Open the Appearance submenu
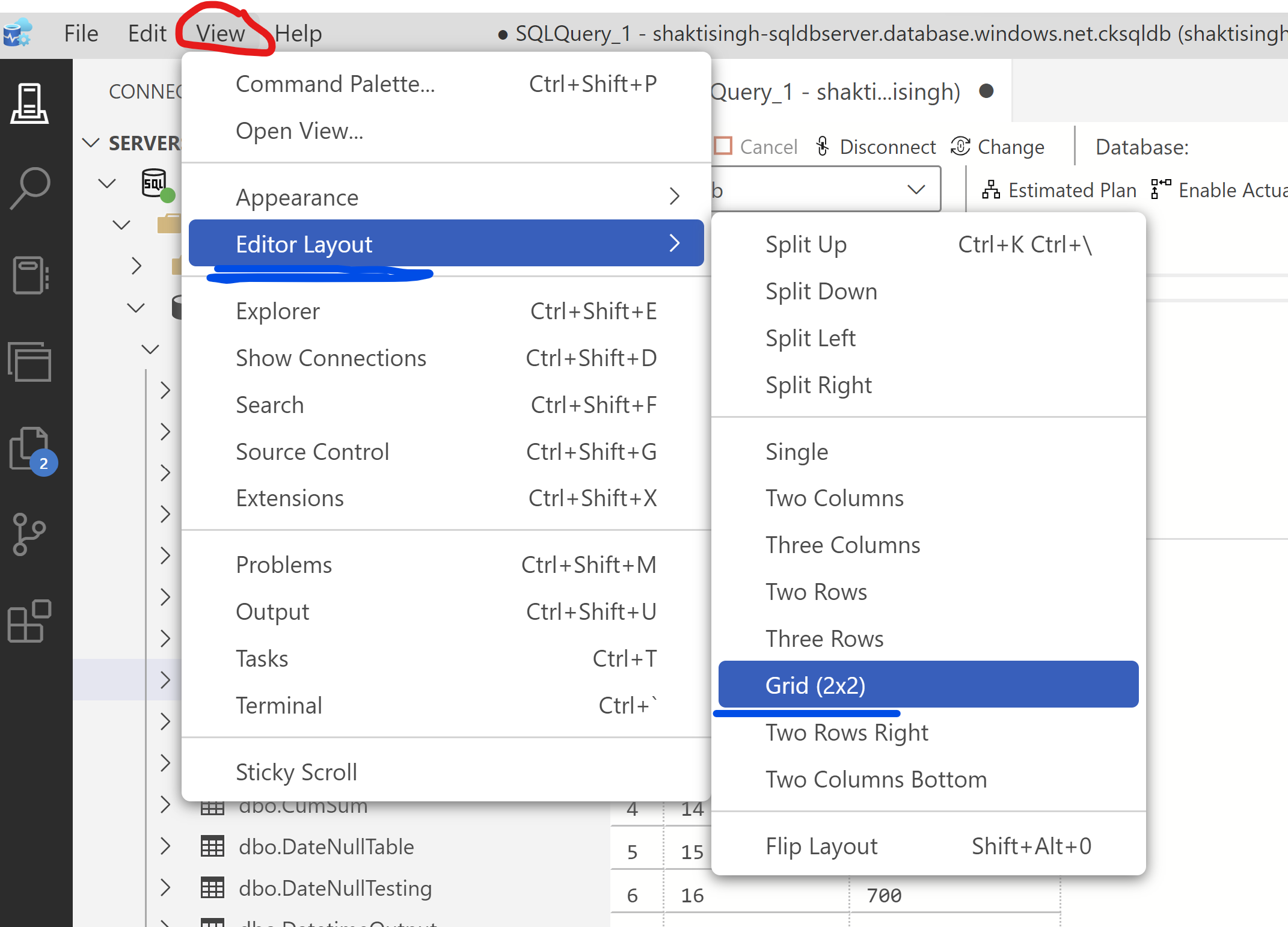The width and height of the screenshot is (1288, 927). pos(446,197)
